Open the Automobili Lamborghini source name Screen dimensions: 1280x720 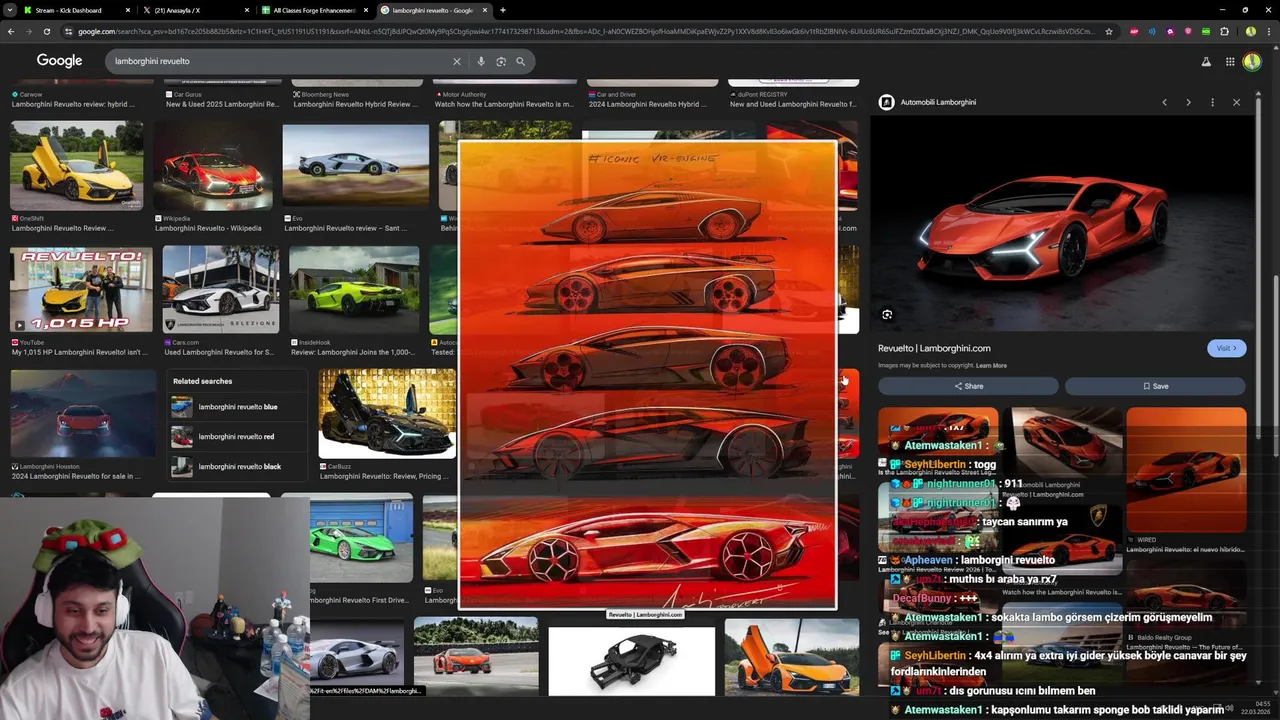(938, 102)
